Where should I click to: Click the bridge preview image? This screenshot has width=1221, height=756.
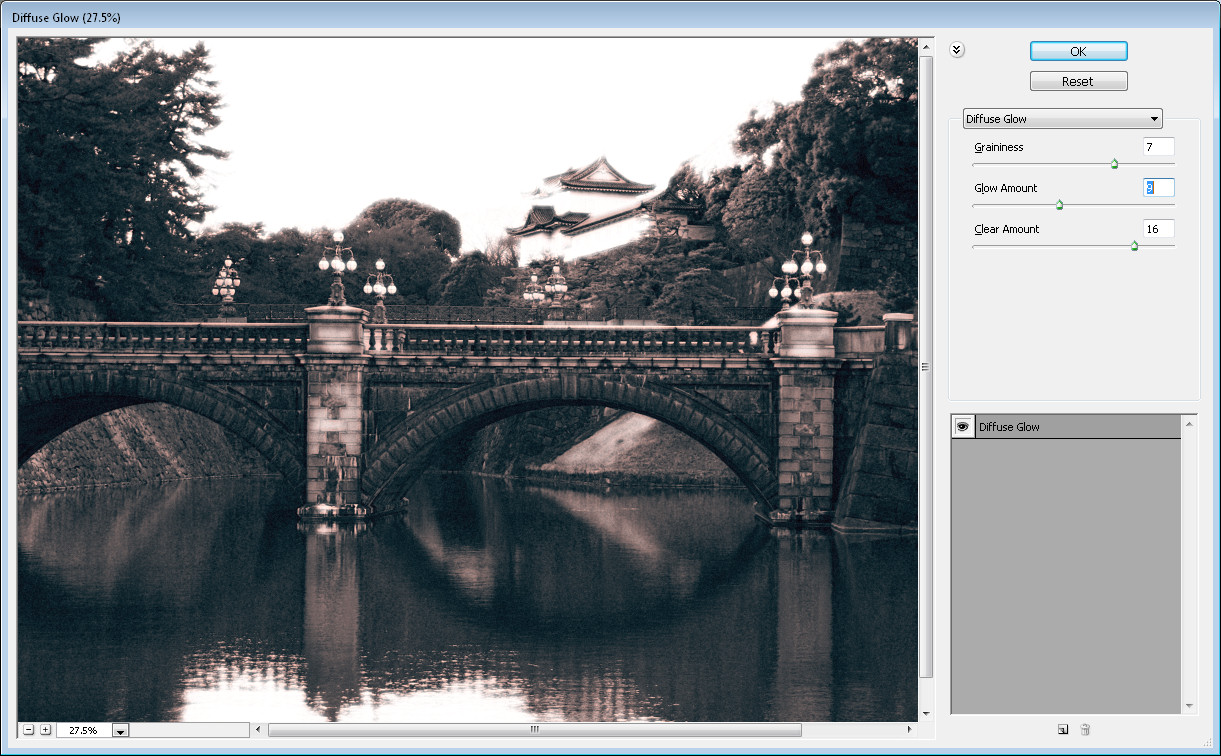click(468, 379)
